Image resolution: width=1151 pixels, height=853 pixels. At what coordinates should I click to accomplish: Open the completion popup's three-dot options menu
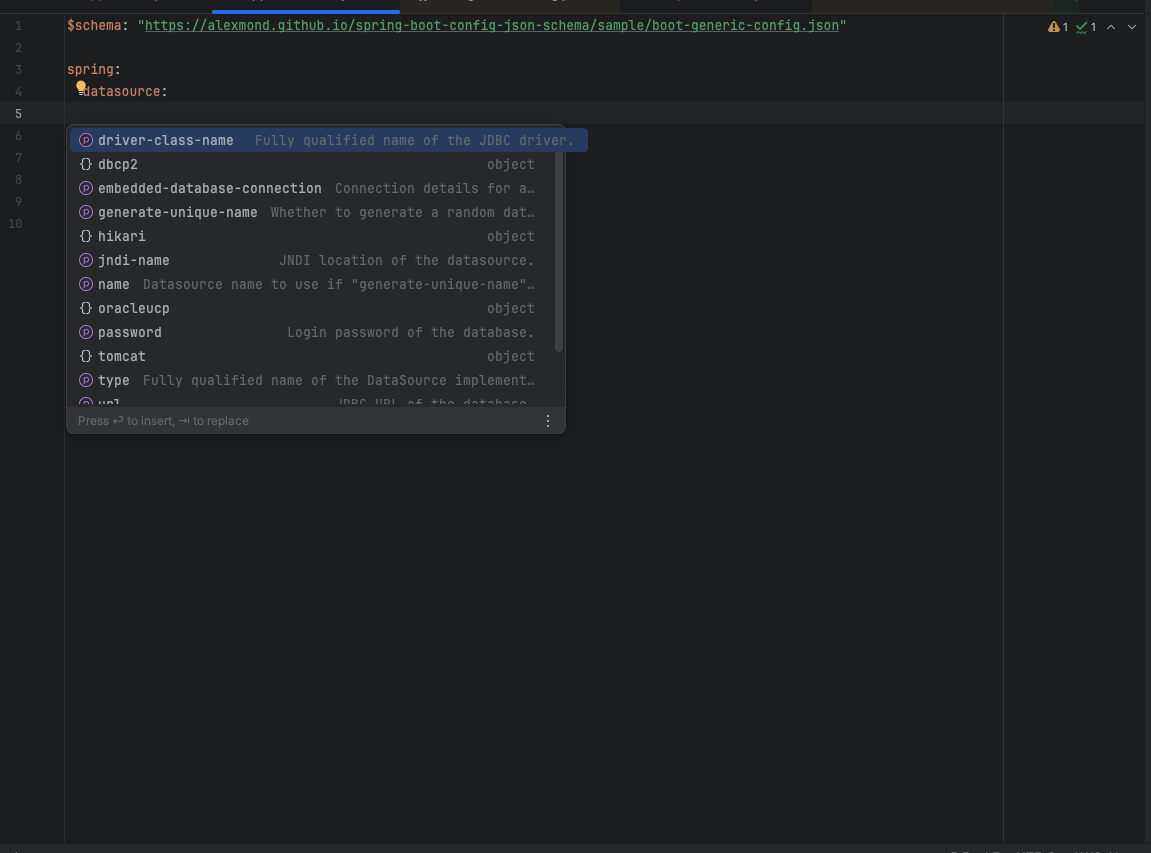[548, 421]
